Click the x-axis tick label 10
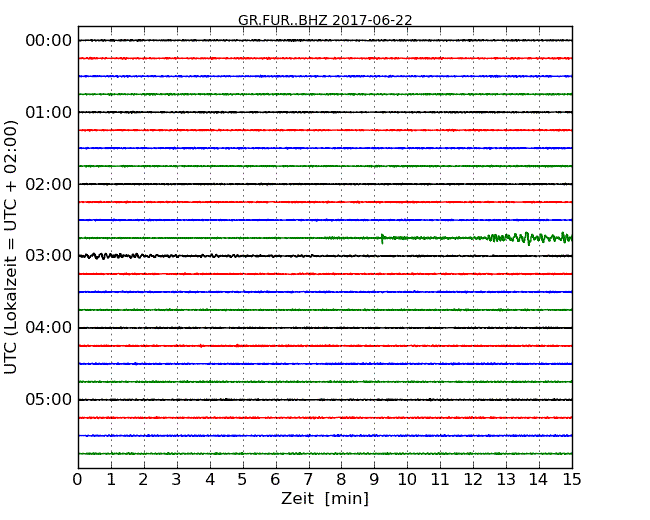 point(407,480)
